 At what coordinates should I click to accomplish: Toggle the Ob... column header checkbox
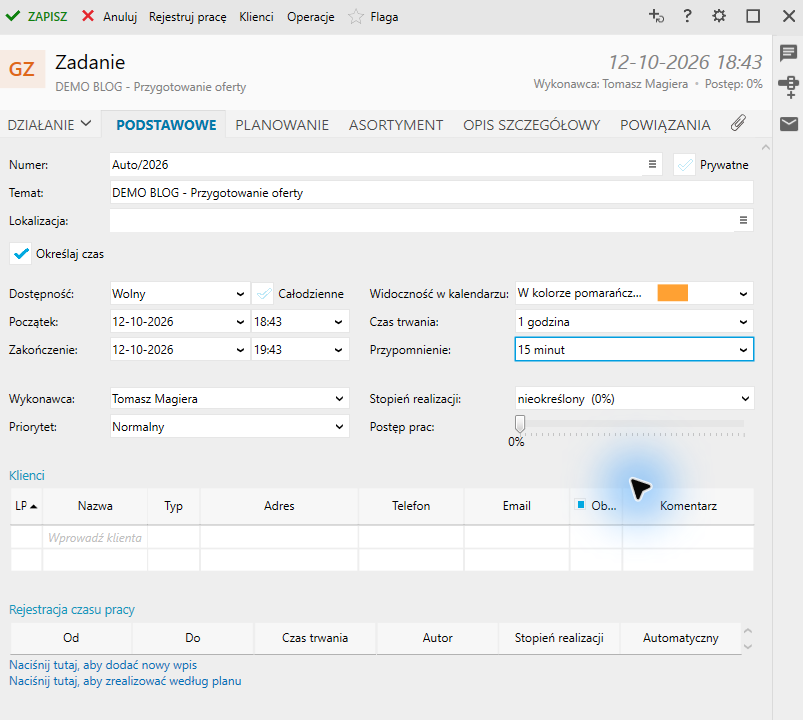pyautogui.click(x=580, y=505)
